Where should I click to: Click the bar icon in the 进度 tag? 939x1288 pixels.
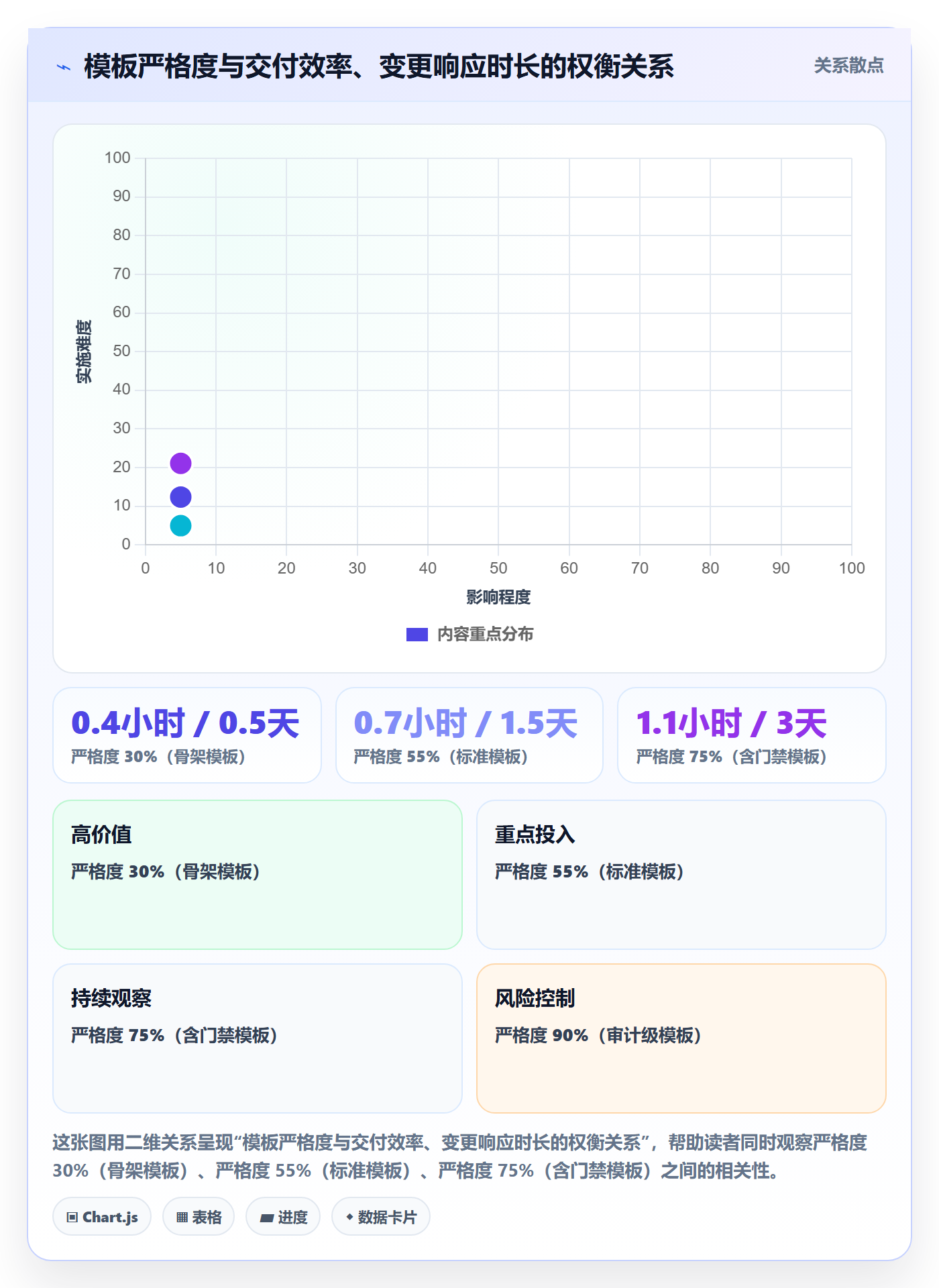pyautogui.click(x=266, y=1218)
